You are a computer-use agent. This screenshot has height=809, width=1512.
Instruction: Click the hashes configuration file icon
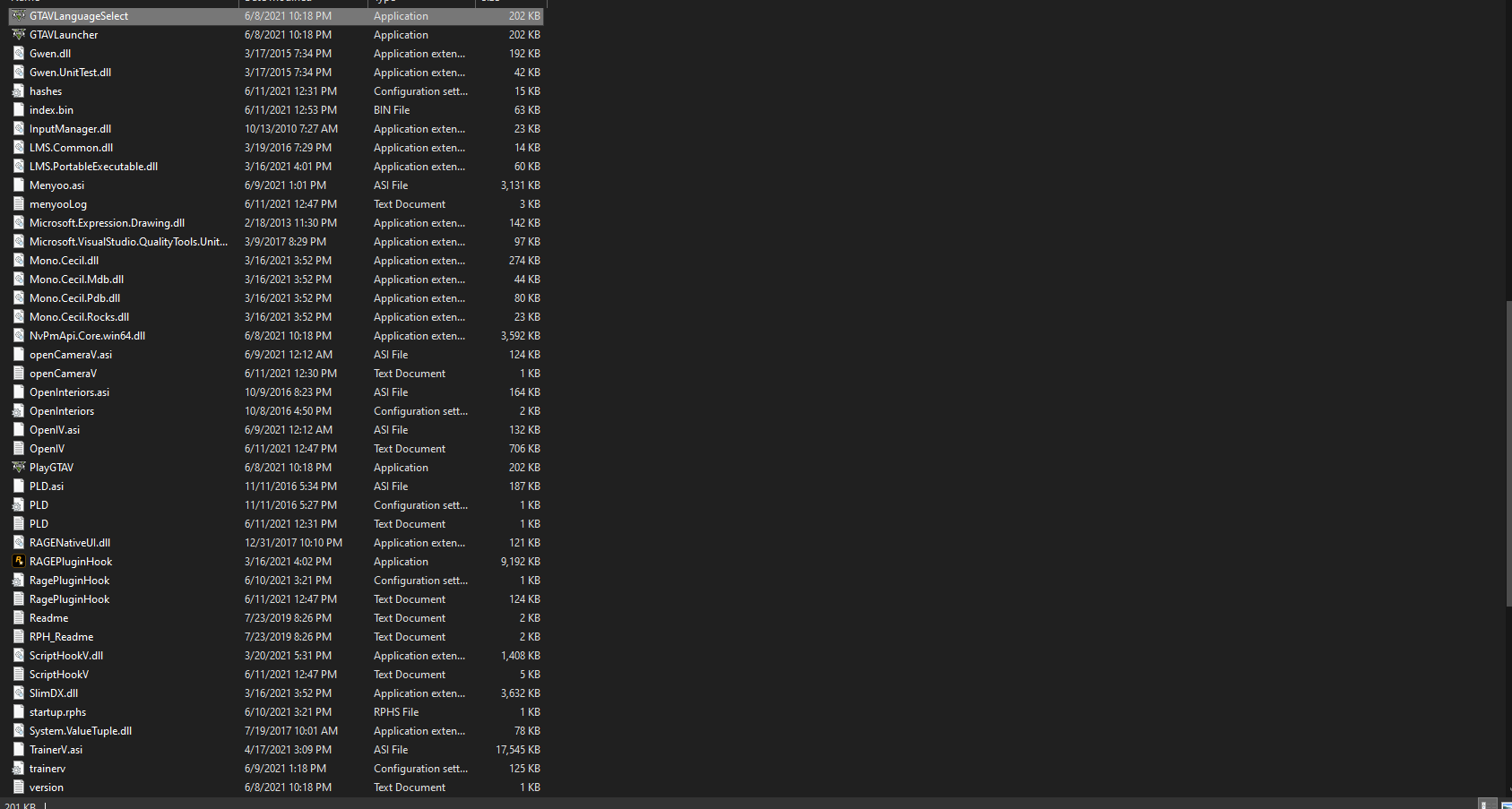(x=18, y=91)
